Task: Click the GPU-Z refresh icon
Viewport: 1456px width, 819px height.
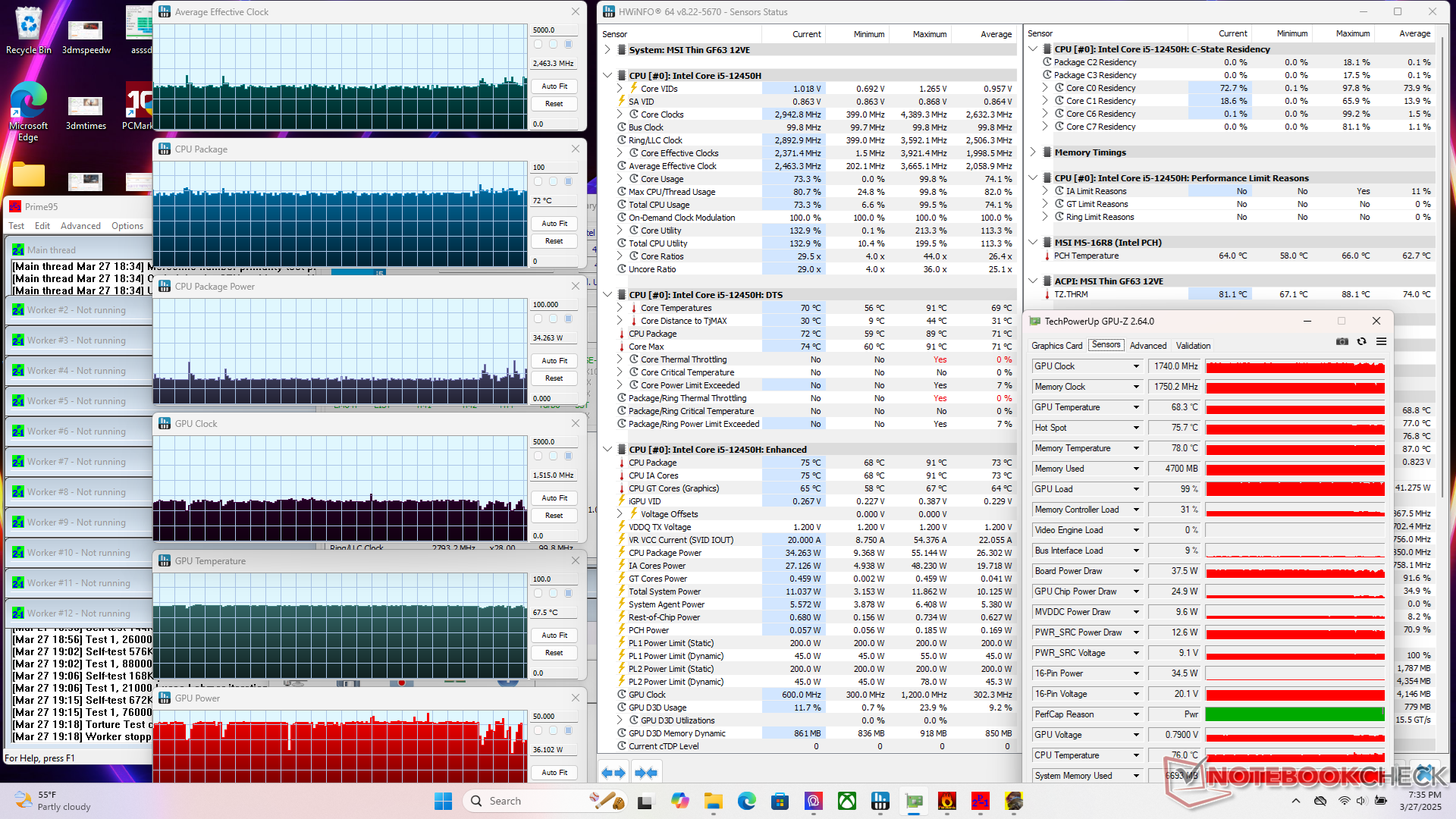Action: [x=1362, y=342]
